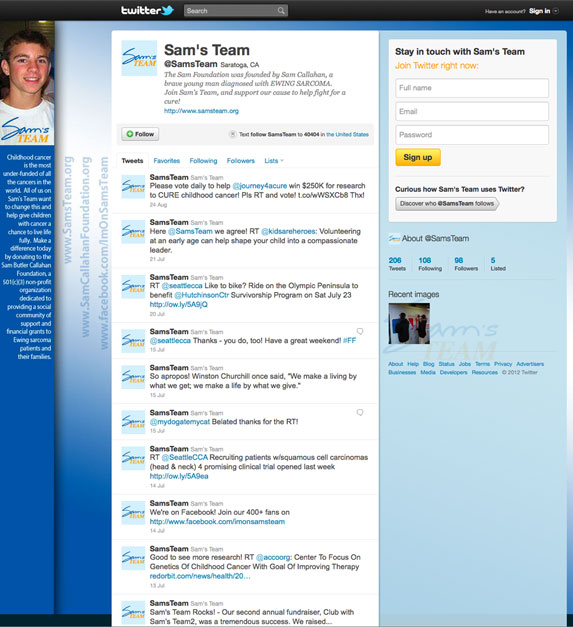The image size is (573, 627).
Task: Click small avatar icon beside About @SamsTeam
Action: (x=394, y=239)
